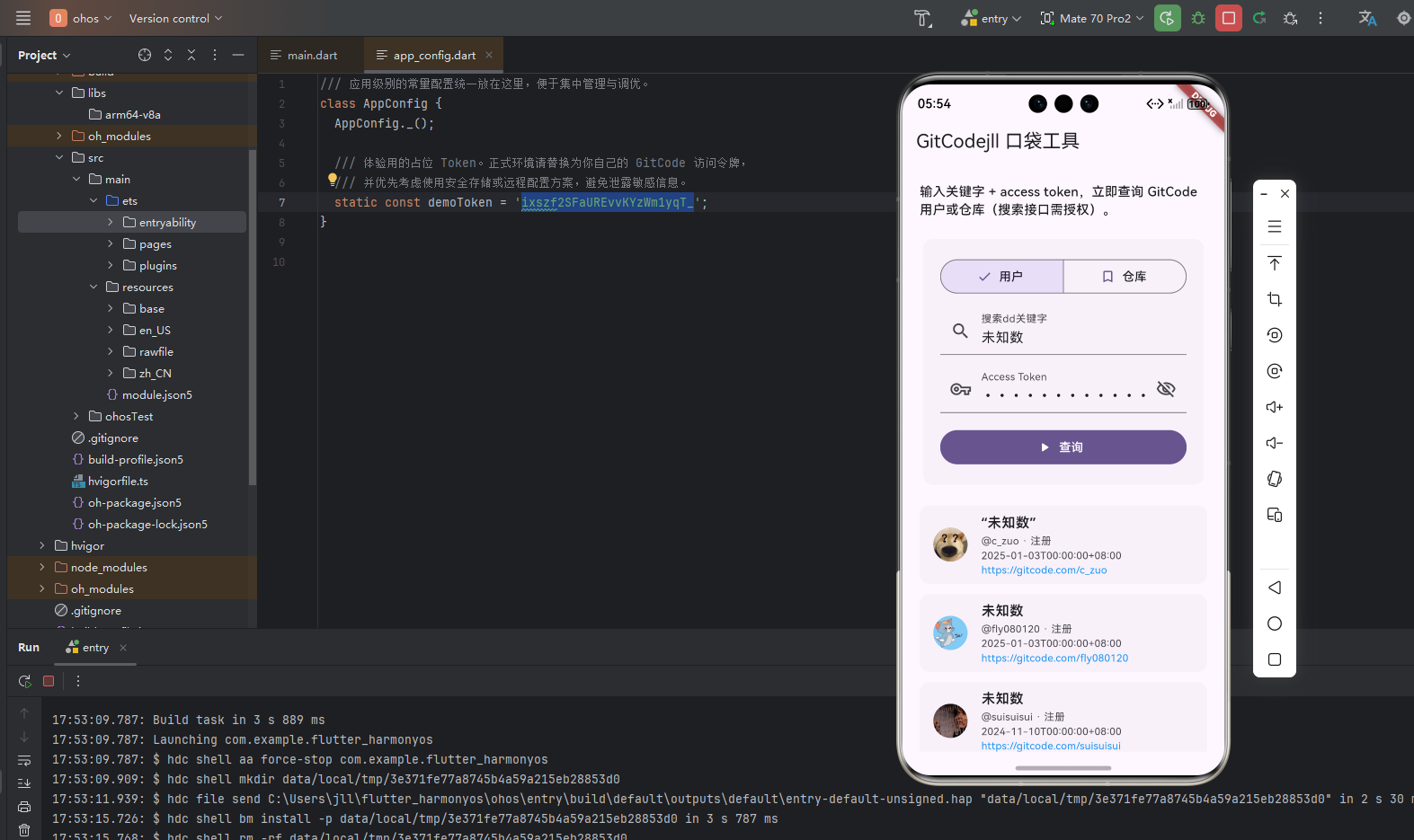
Task: Click the green Run entry button
Action: click(1168, 18)
